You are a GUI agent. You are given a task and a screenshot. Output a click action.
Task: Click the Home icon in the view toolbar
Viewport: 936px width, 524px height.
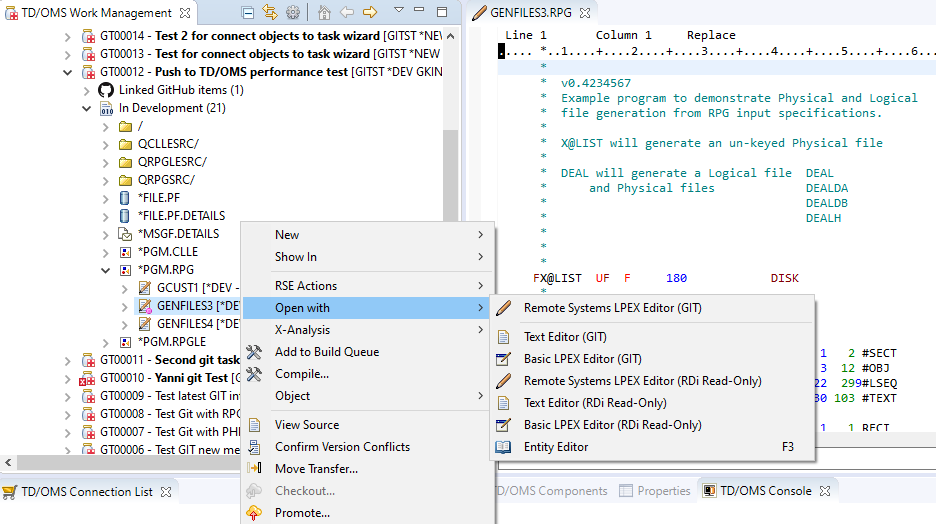click(323, 12)
